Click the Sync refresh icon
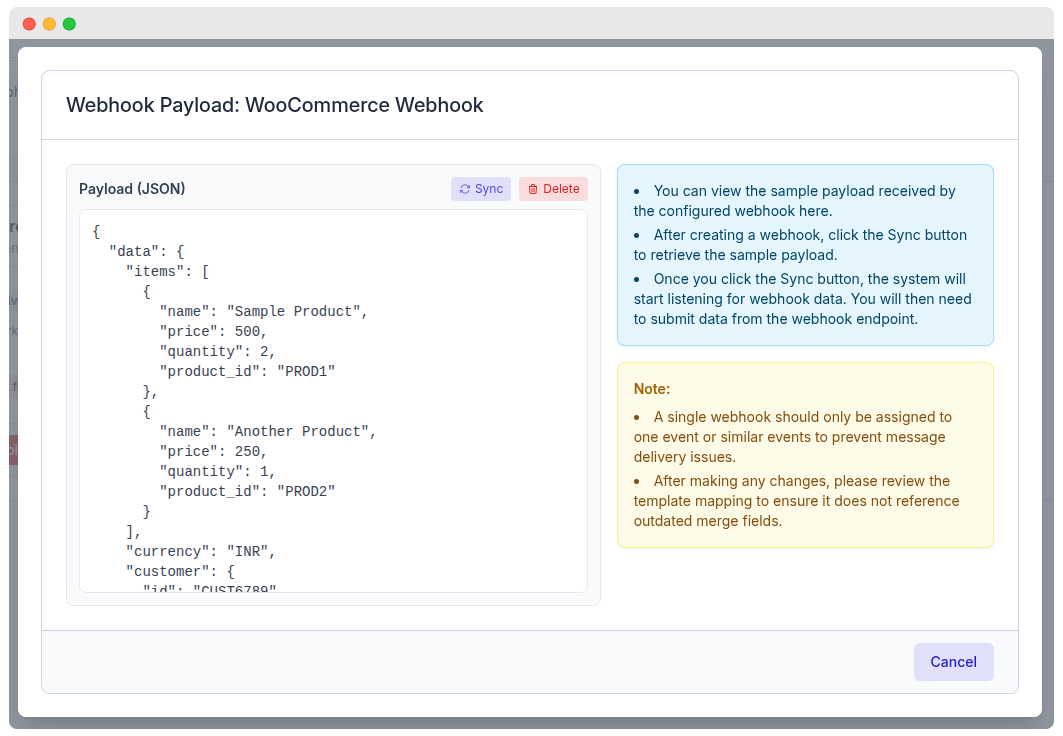Viewport: 1063px width, 736px height. (x=464, y=188)
